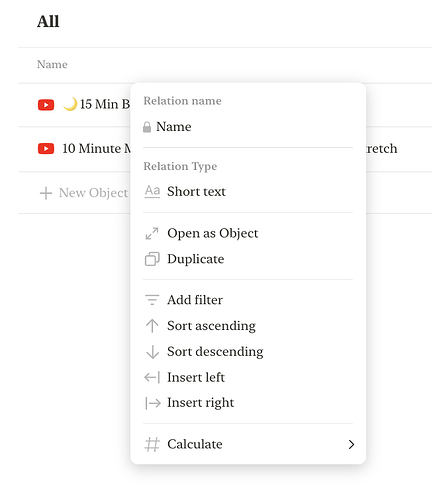This screenshot has width=432, height=500.
Task: Select Duplicate from the menu
Action: [248, 259]
